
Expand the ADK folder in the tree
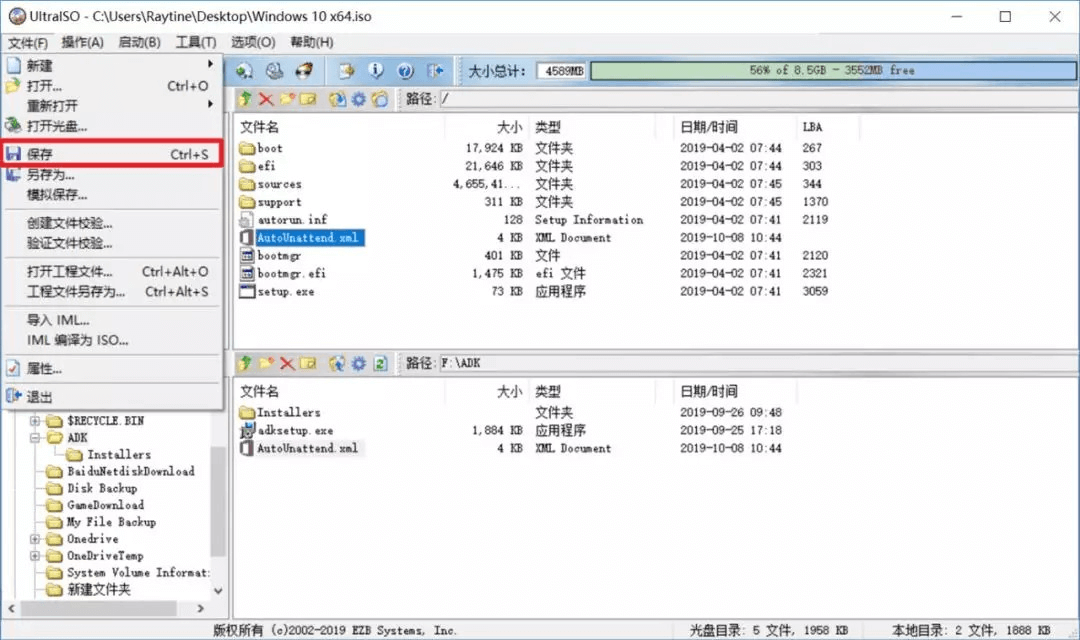pos(35,437)
